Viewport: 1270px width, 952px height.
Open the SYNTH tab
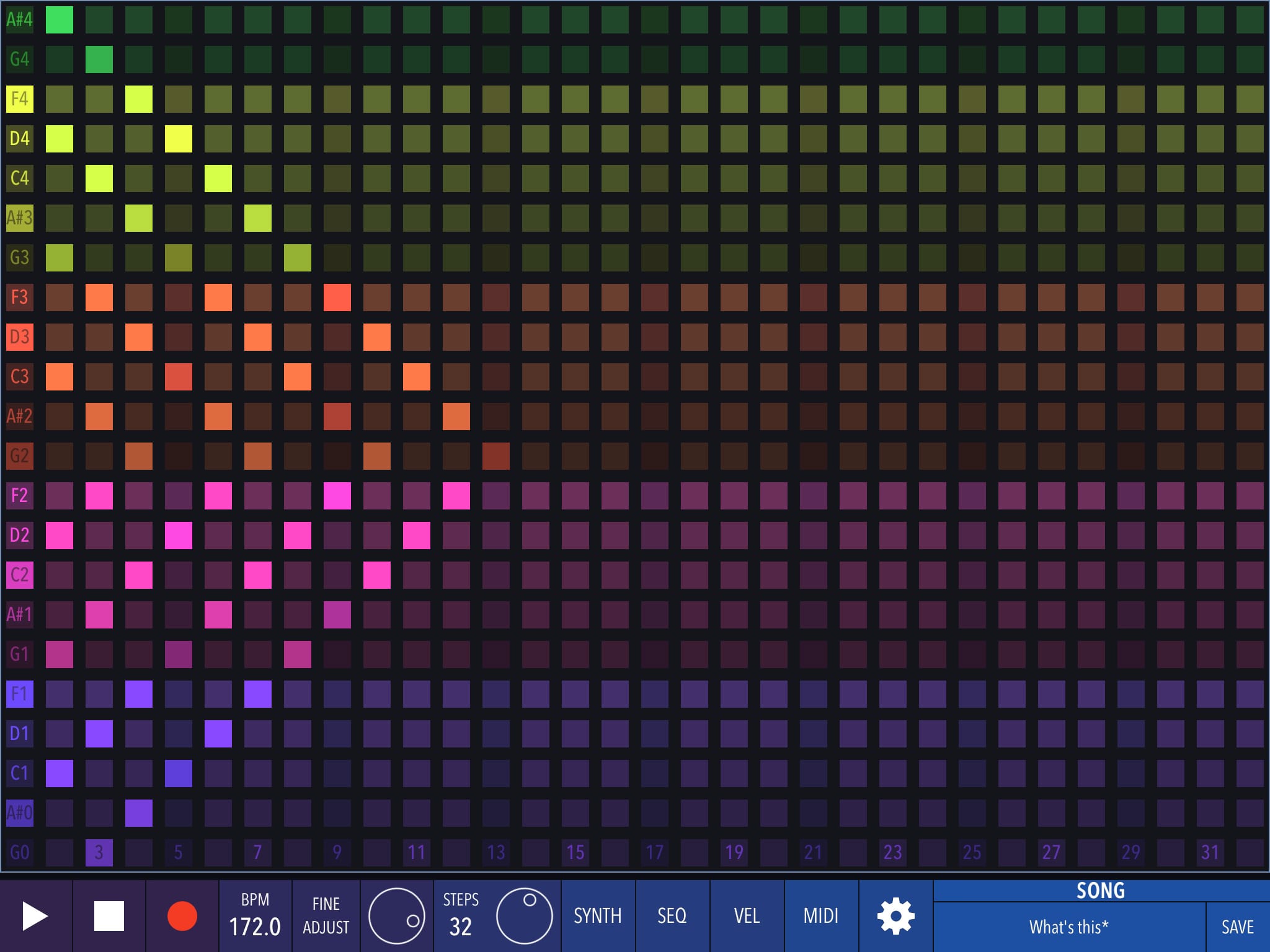click(x=598, y=916)
